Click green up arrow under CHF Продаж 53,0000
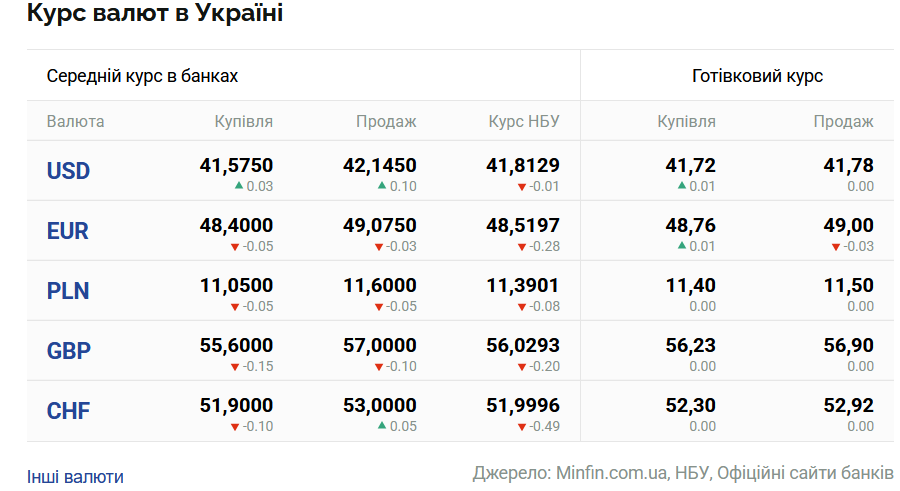 tap(382, 426)
